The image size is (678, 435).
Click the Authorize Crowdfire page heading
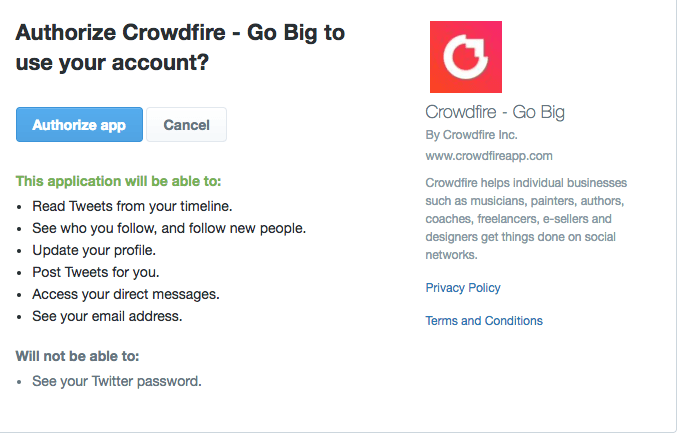click(x=180, y=47)
